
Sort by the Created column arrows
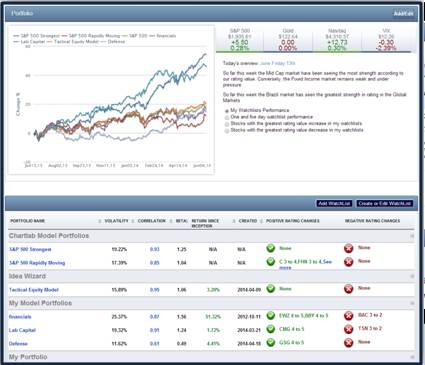click(x=261, y=221)
